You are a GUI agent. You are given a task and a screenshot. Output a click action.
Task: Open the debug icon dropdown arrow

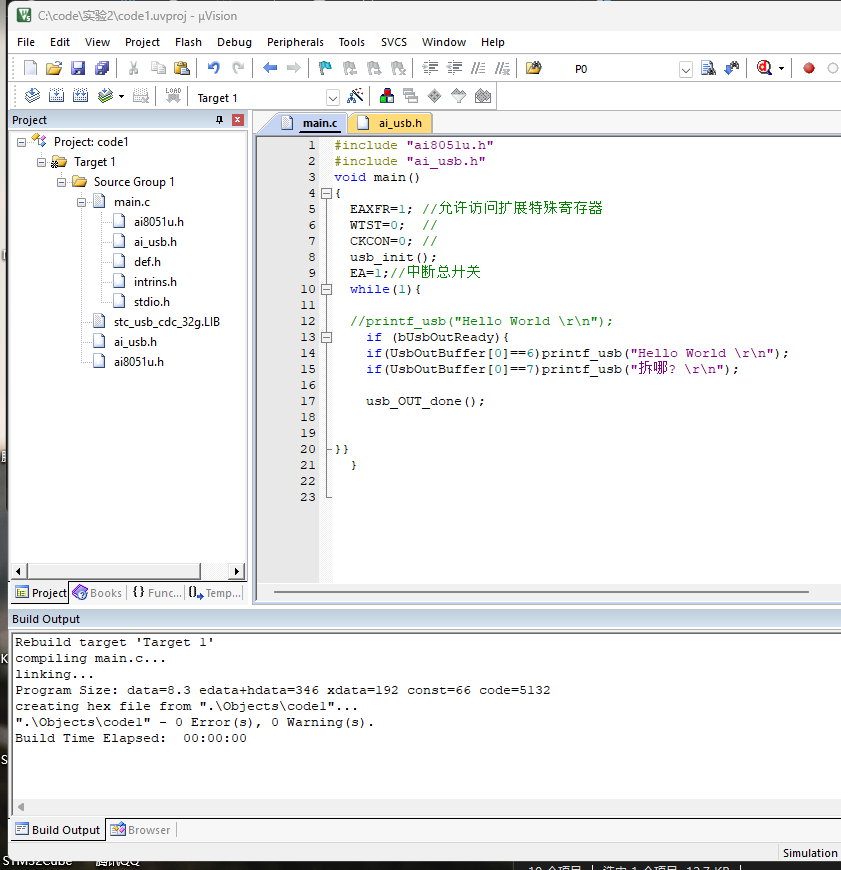(781, 69)
